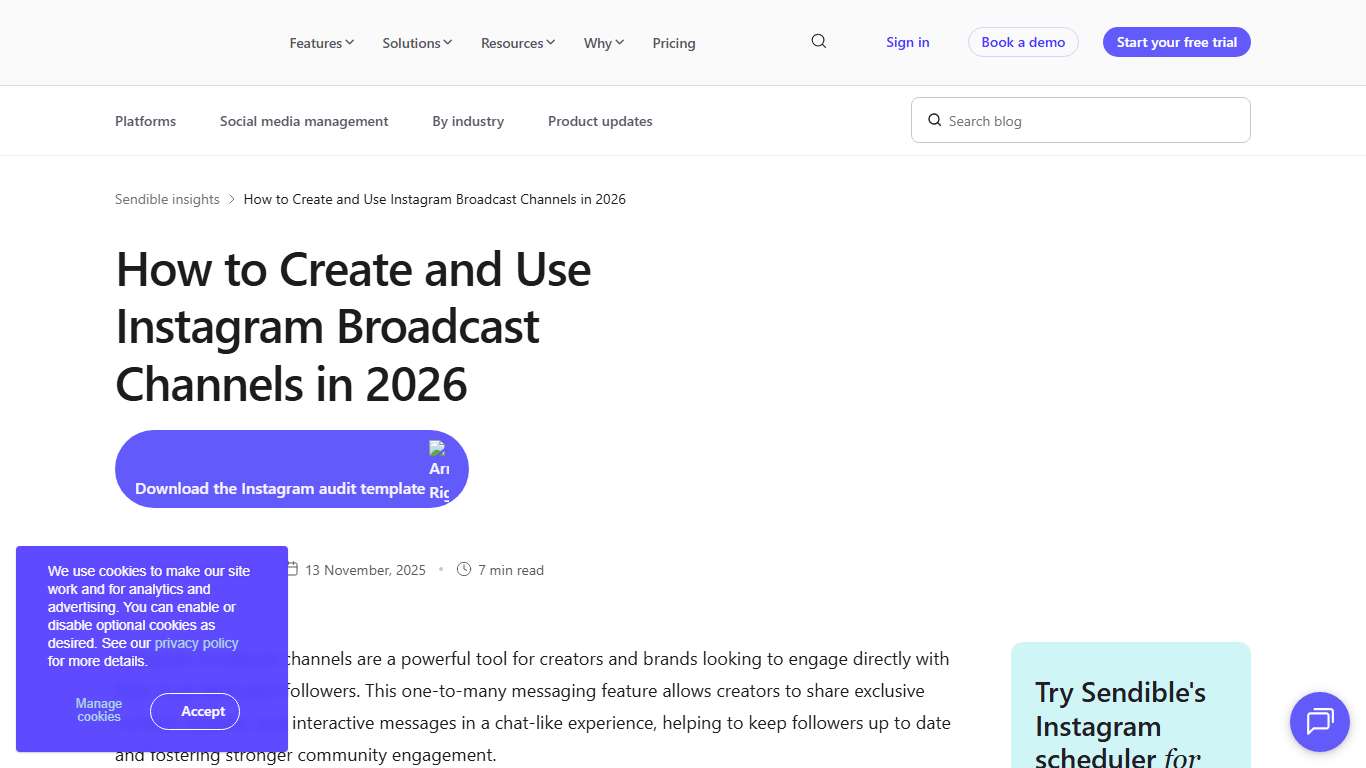Open the Solutions dropdown

416,43
